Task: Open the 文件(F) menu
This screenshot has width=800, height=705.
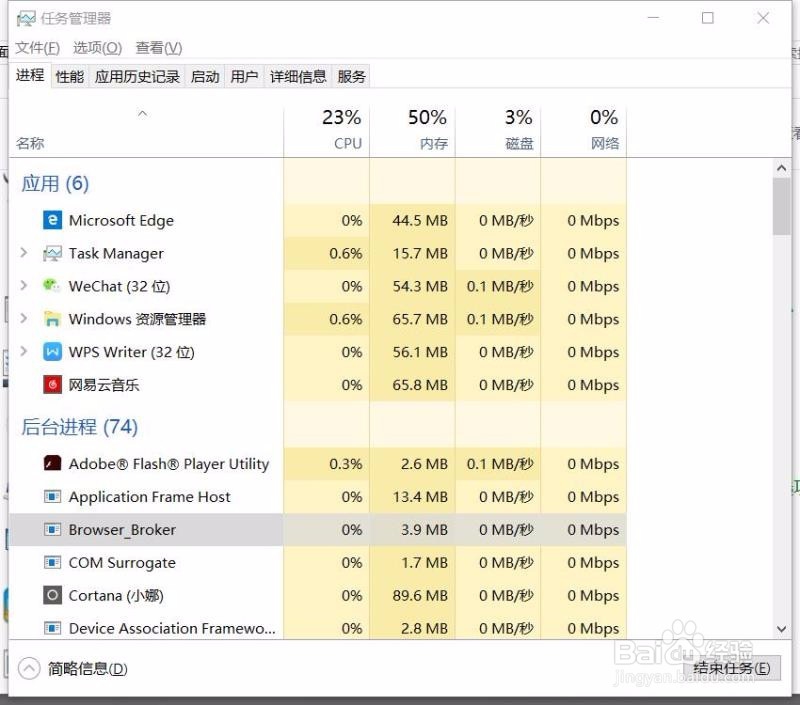Action: click(37, 48)
